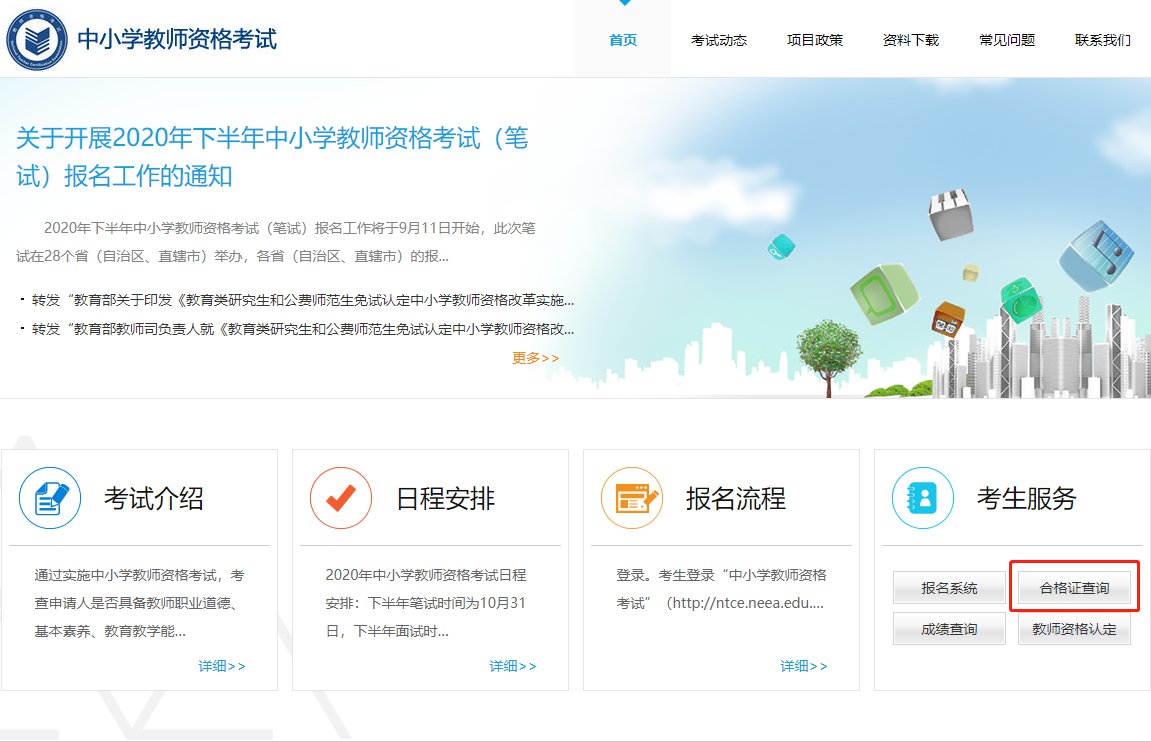Open first 转发 教育部关于印发 news item
This screenshot has width=1151, height=742.
[x=302, y=300]
